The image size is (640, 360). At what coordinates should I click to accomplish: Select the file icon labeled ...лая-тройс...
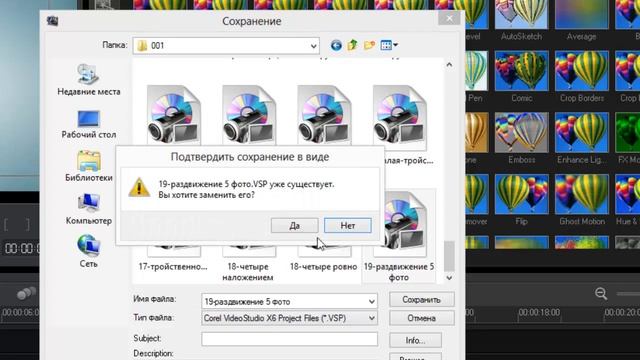point(400,118)
